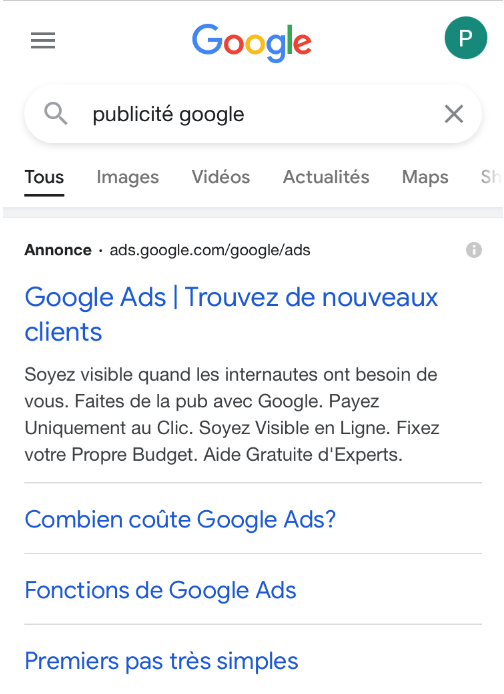
Task: Open 'Combien coûte Google Ads?' sitelink
Action: click(x=180, y=519)
